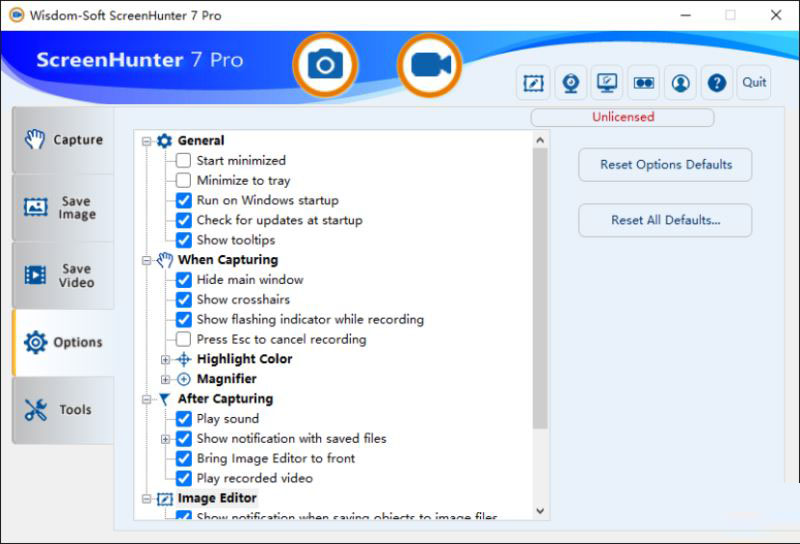
Task: Click the plus-circle icon beside Magnifier
Action: [x=184, y=379]
